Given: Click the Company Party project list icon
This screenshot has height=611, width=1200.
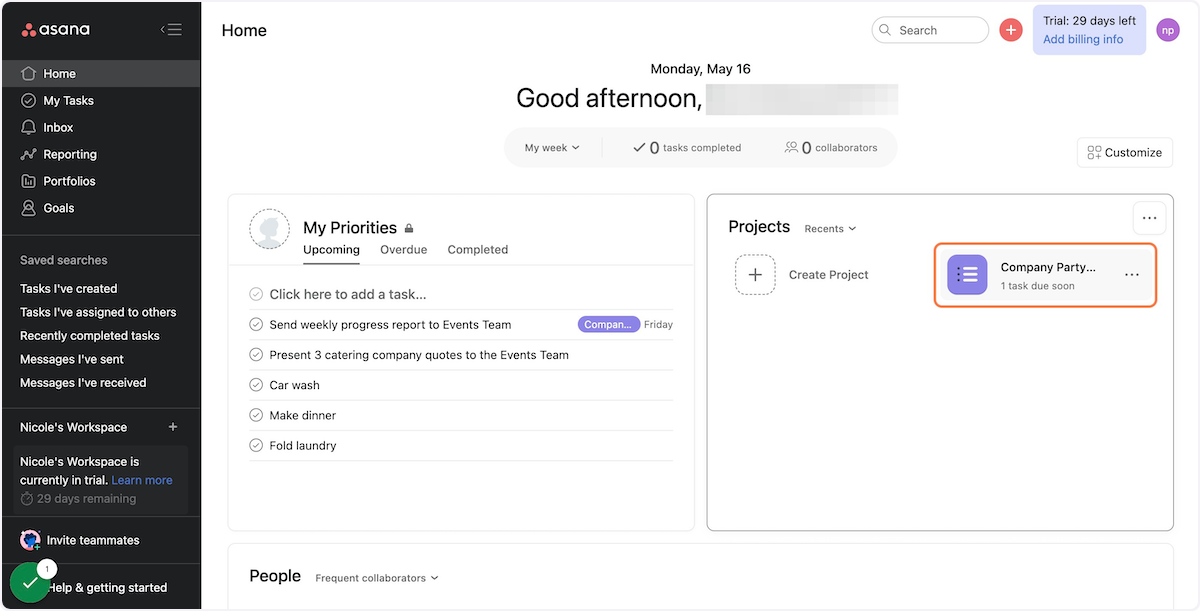Looking at the screenshot, I should pos(967,275).
